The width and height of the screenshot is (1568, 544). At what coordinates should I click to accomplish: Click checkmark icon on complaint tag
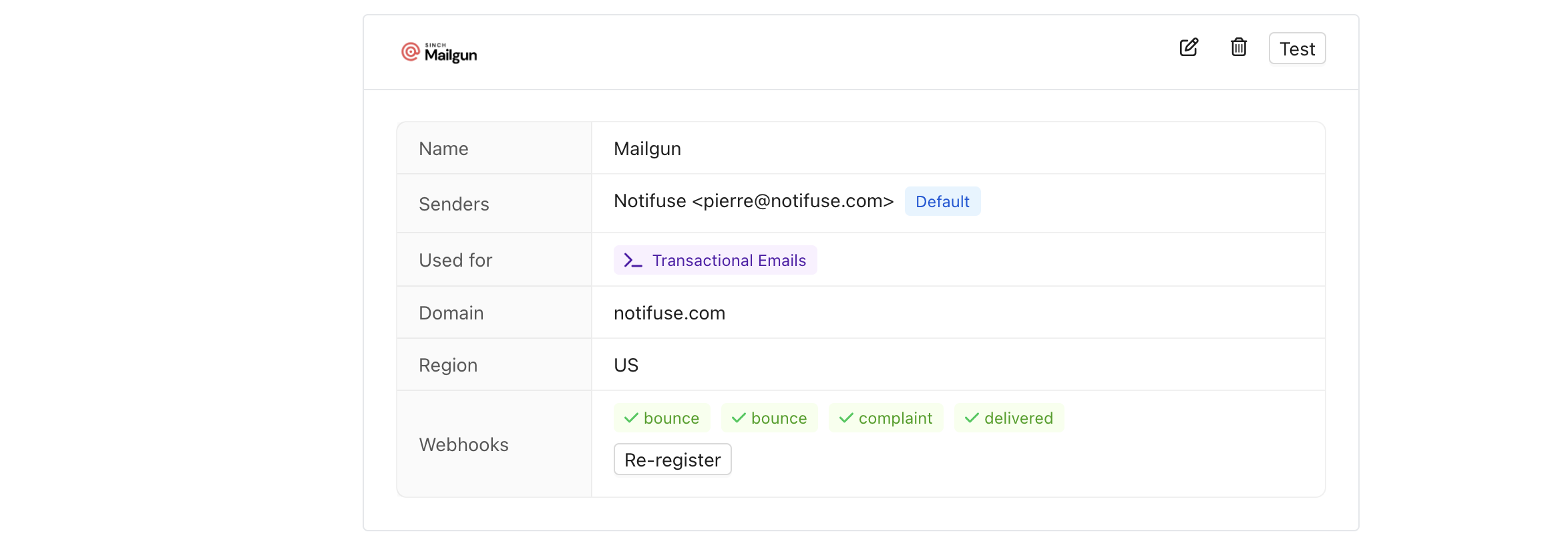(x=846, y=418)
